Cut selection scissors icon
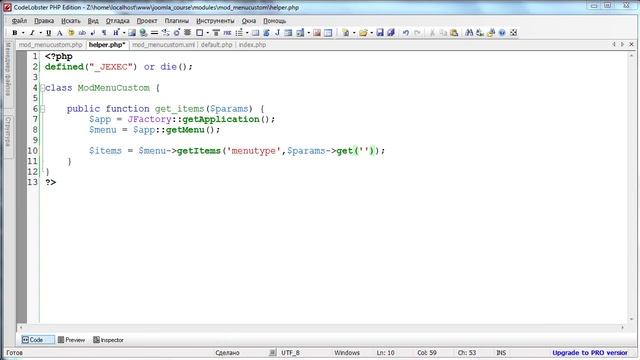 432,33
